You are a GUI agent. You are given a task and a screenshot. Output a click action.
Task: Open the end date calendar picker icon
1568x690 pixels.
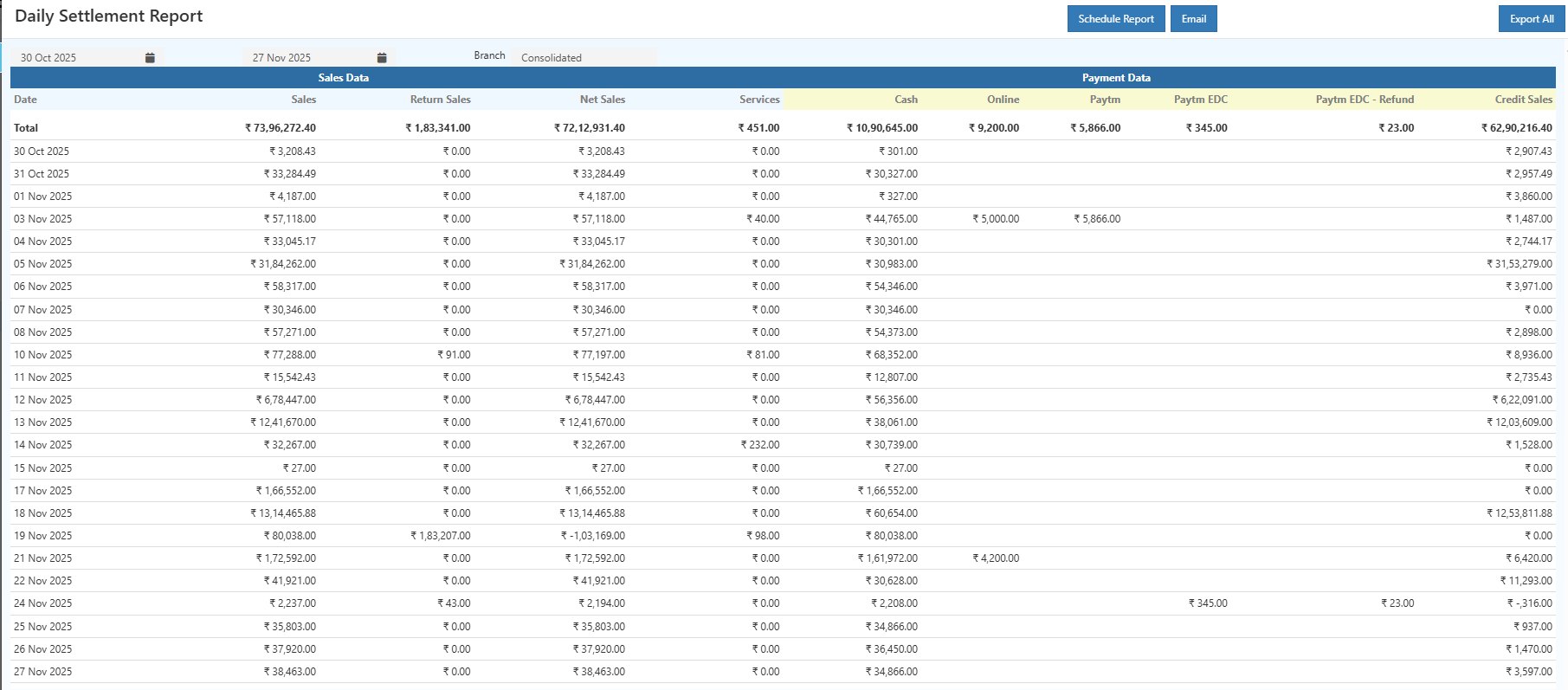click(x=382, y=58)
